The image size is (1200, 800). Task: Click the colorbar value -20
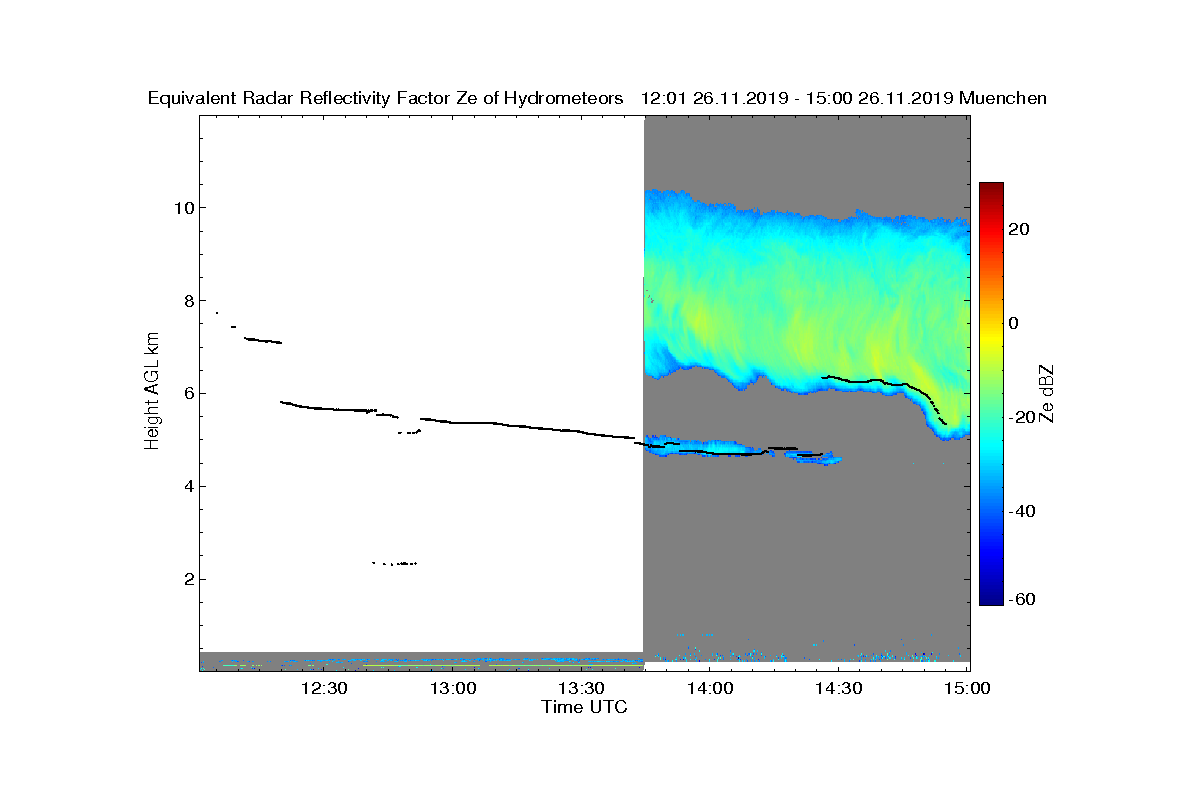tap(1022, 417)
